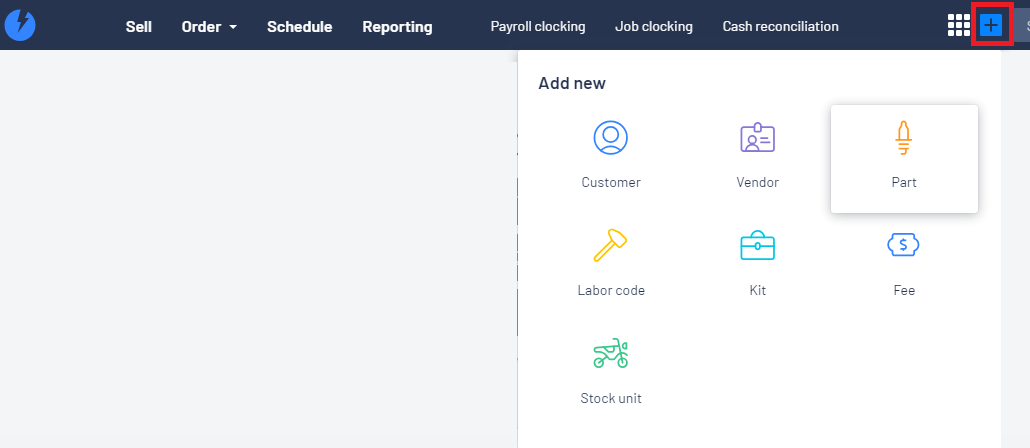Pick the Labor code hammer icon

(x=610, y=246)
